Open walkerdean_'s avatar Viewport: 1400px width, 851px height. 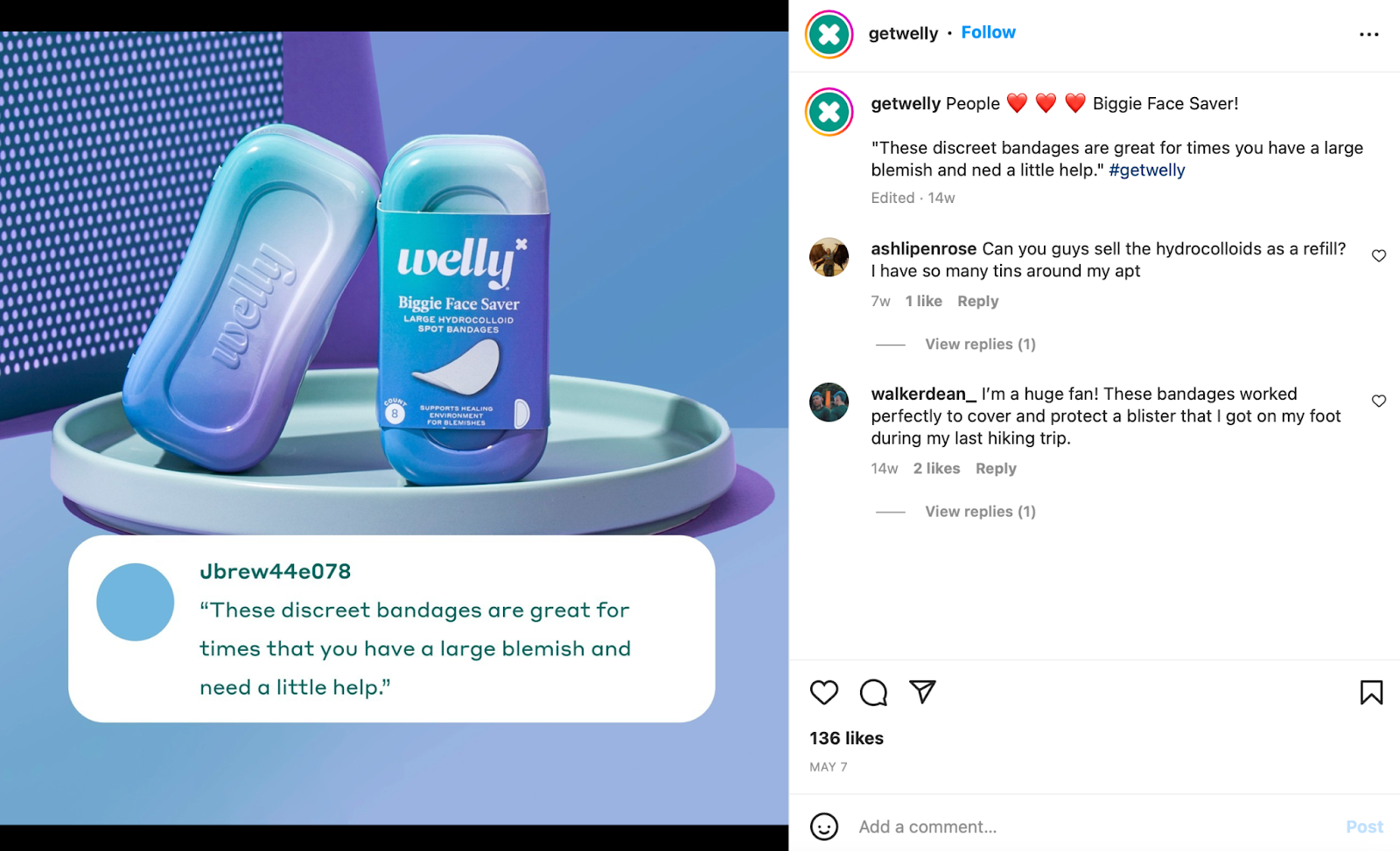tap(829, 402)
